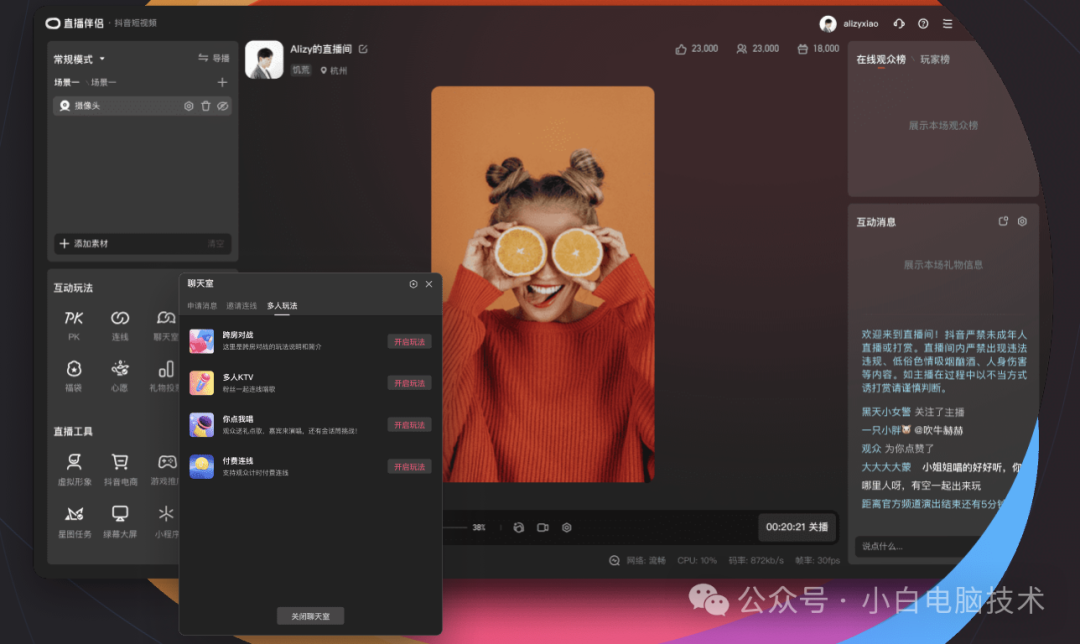Viewport: 1080px width, 644px height.
Task: Start 多人KTV with 开启玩法
Action: point(409,383)
